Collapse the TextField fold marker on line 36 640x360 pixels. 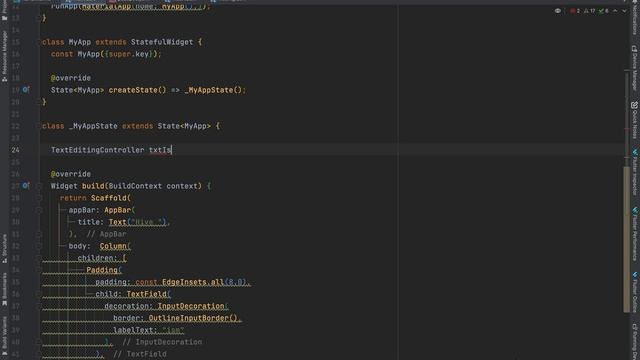click(x=39, y=294)
